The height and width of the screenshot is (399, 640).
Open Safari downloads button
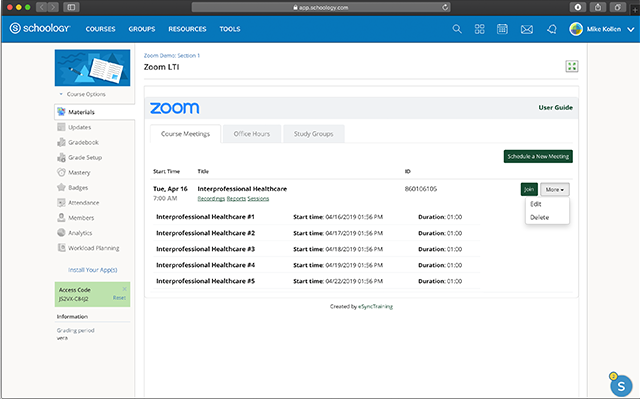578,7
